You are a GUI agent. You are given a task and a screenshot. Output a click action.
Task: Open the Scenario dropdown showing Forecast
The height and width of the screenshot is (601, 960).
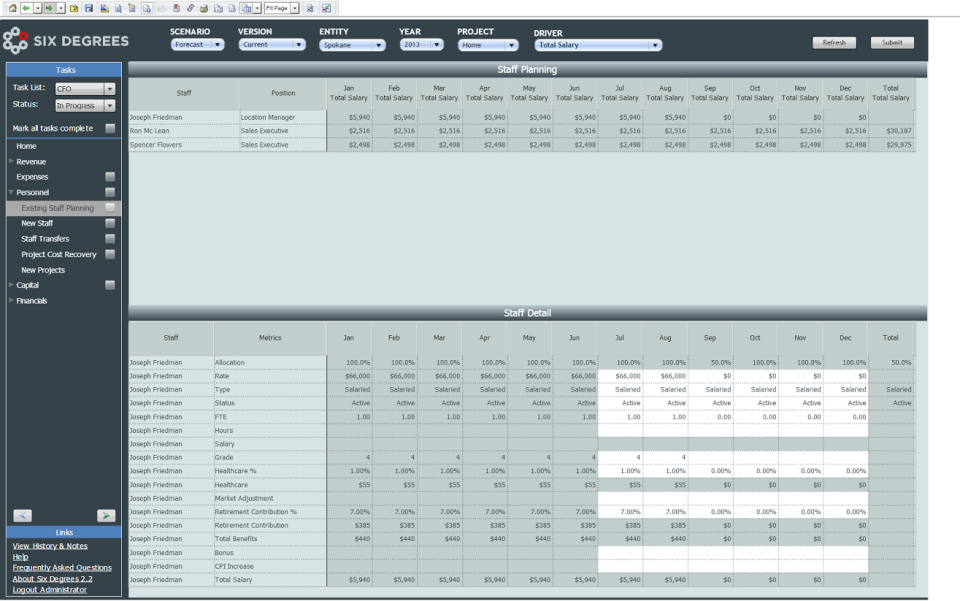point(197,45)
